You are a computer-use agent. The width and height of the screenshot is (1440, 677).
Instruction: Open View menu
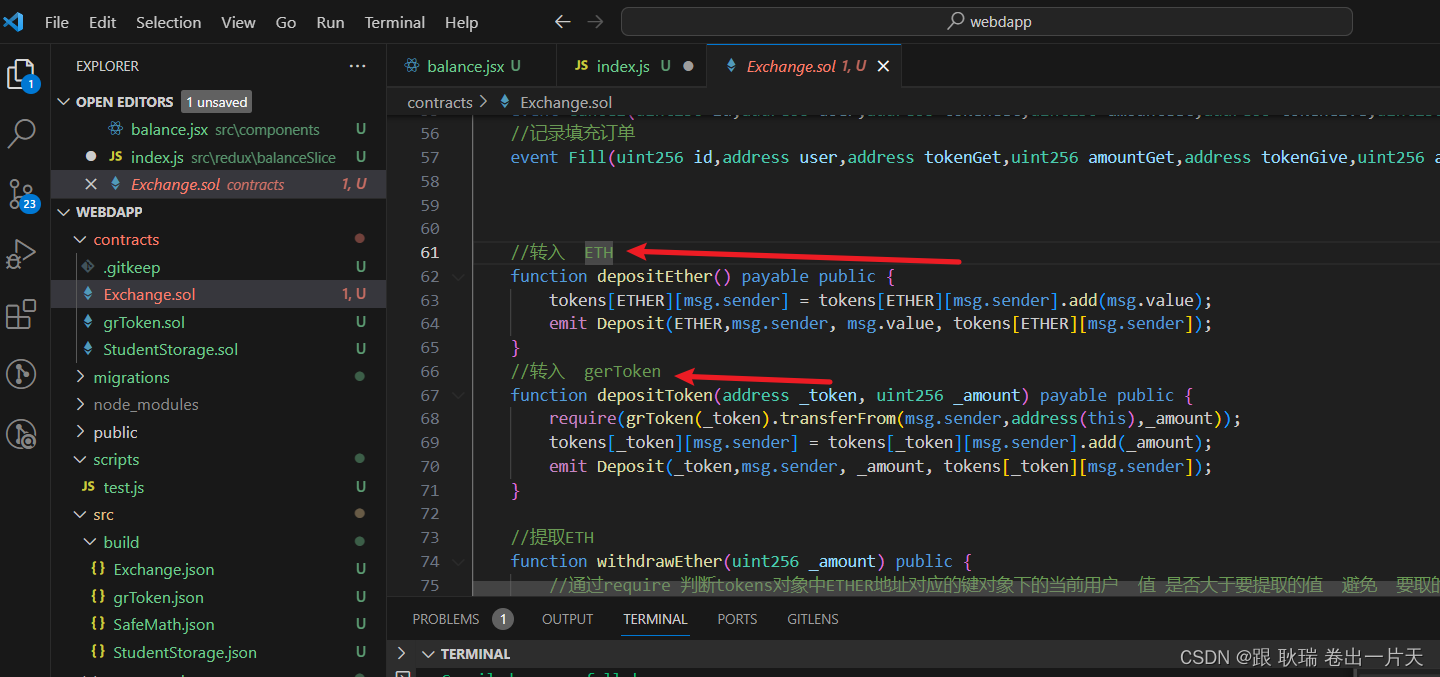[x=238, y=22]
